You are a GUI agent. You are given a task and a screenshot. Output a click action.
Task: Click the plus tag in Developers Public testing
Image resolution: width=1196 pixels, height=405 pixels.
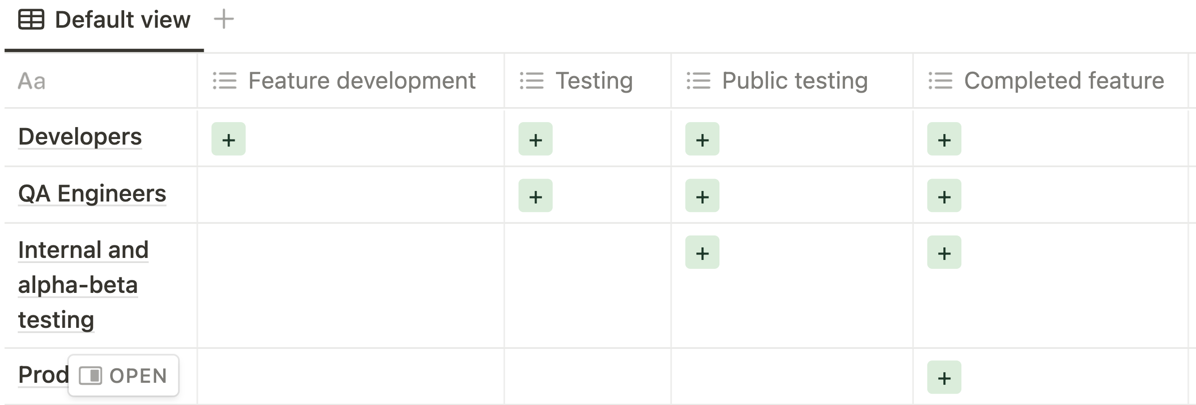pyautogui.click(x=702, y=140)
